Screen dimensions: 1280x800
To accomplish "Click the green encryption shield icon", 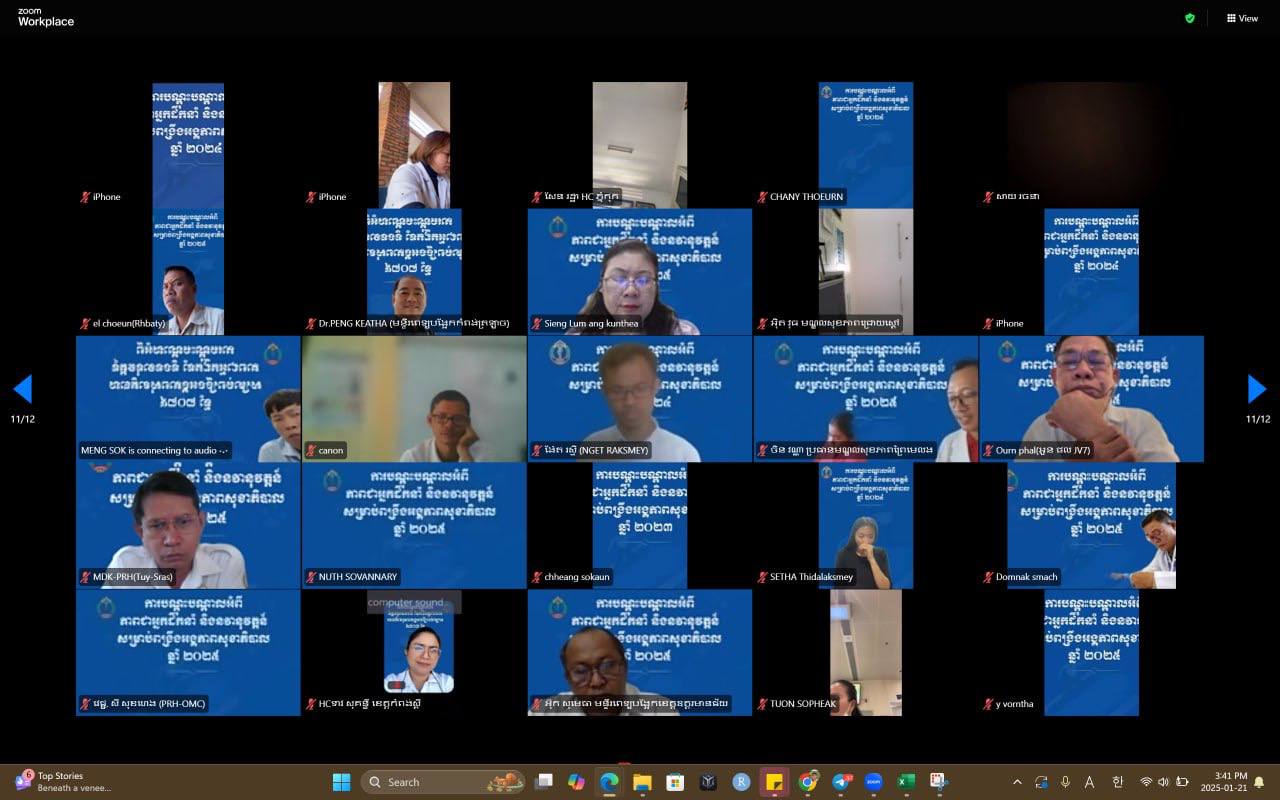I will (x=1189, y=18).
